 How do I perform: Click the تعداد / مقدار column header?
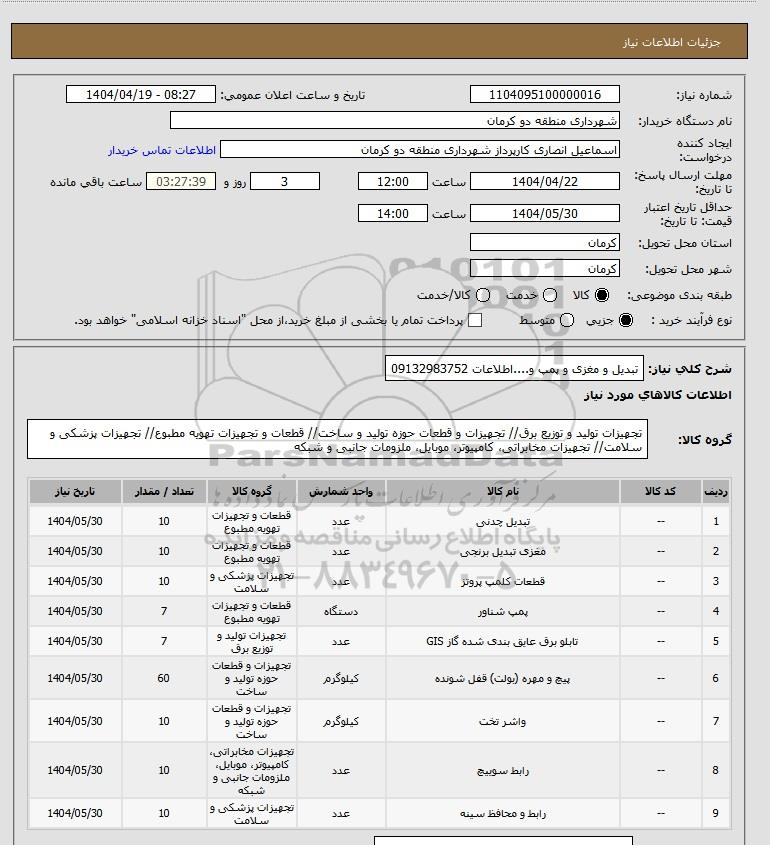coord(164,491)
